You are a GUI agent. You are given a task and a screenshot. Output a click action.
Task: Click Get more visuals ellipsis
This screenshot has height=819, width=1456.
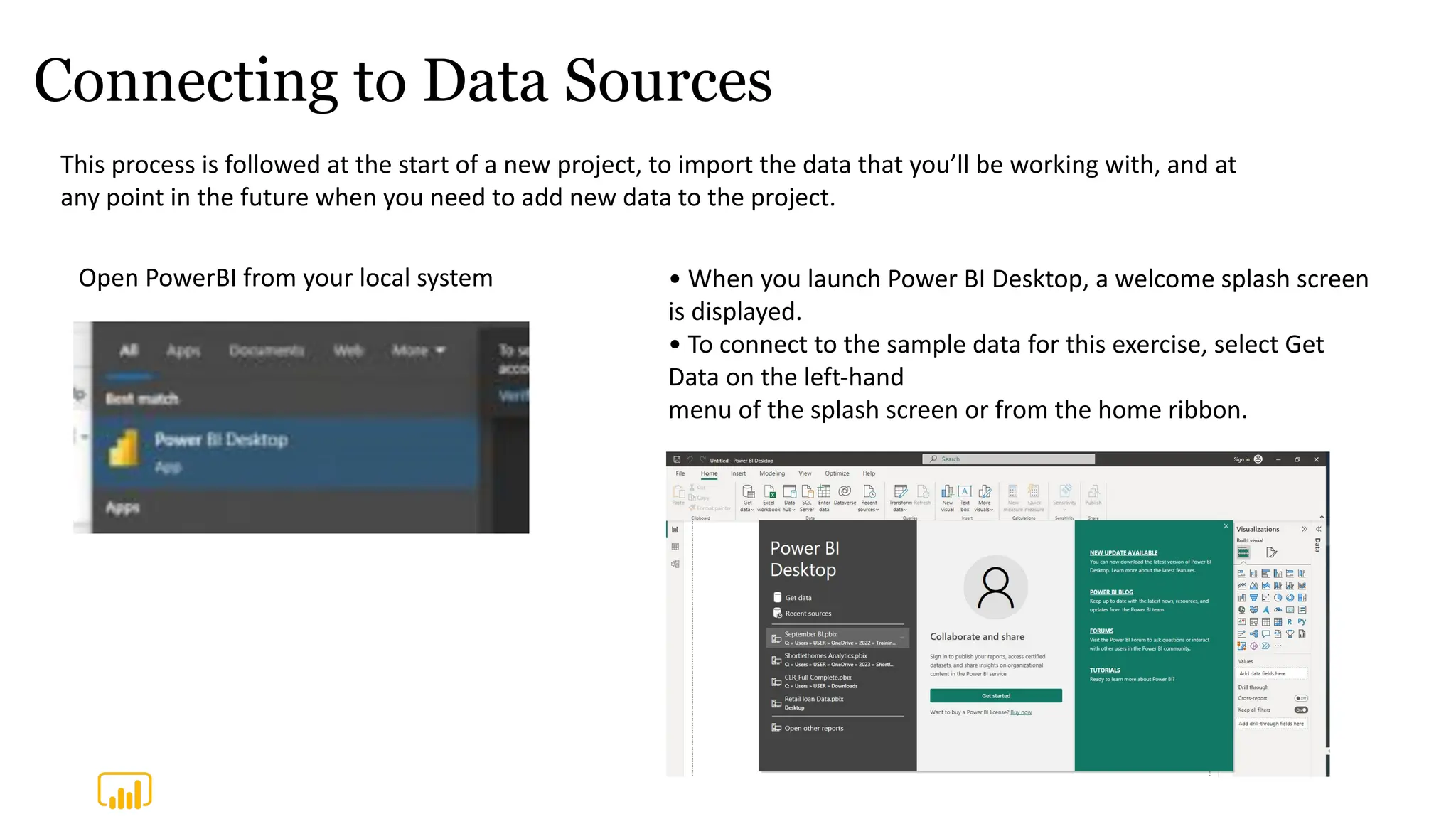(x=1278, y=646)
